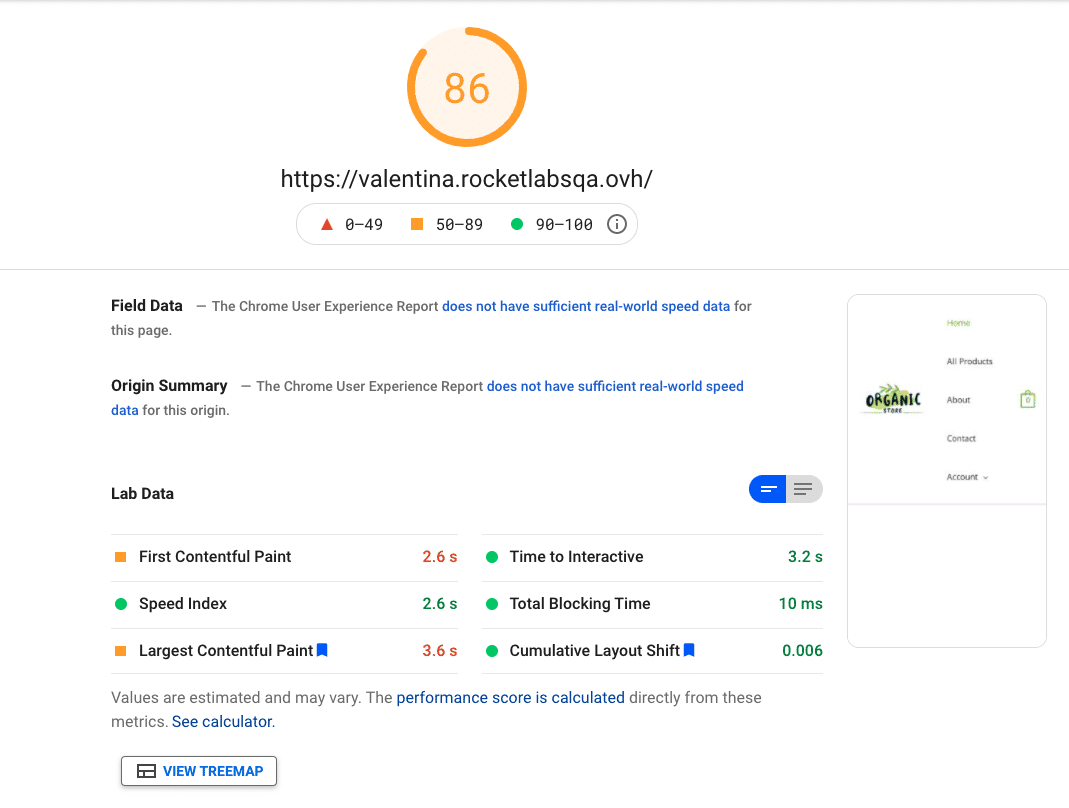Click the performance score gauge showing 86

click(467, 88)
